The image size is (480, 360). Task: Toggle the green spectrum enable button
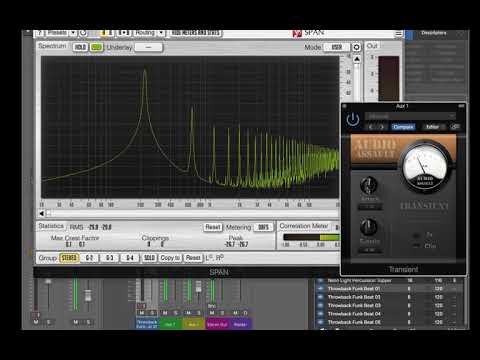point(96,47)
